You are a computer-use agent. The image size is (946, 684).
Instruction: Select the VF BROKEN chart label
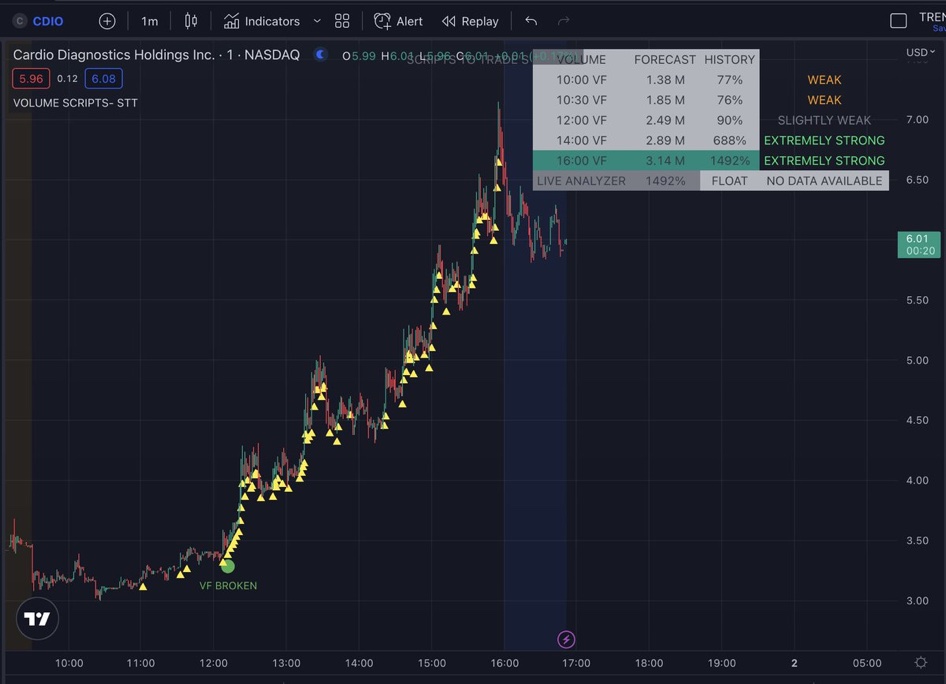[228, 586]
